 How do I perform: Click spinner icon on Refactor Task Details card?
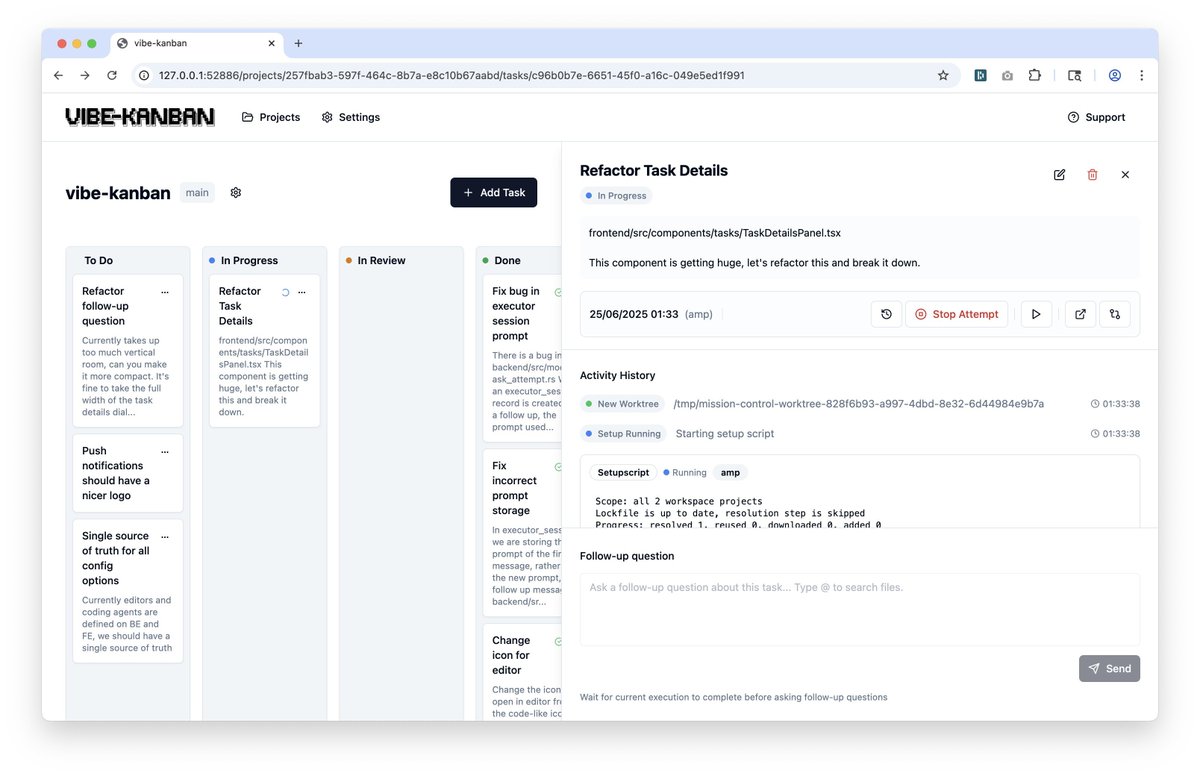pyautogui.click(x=285, y=292)
